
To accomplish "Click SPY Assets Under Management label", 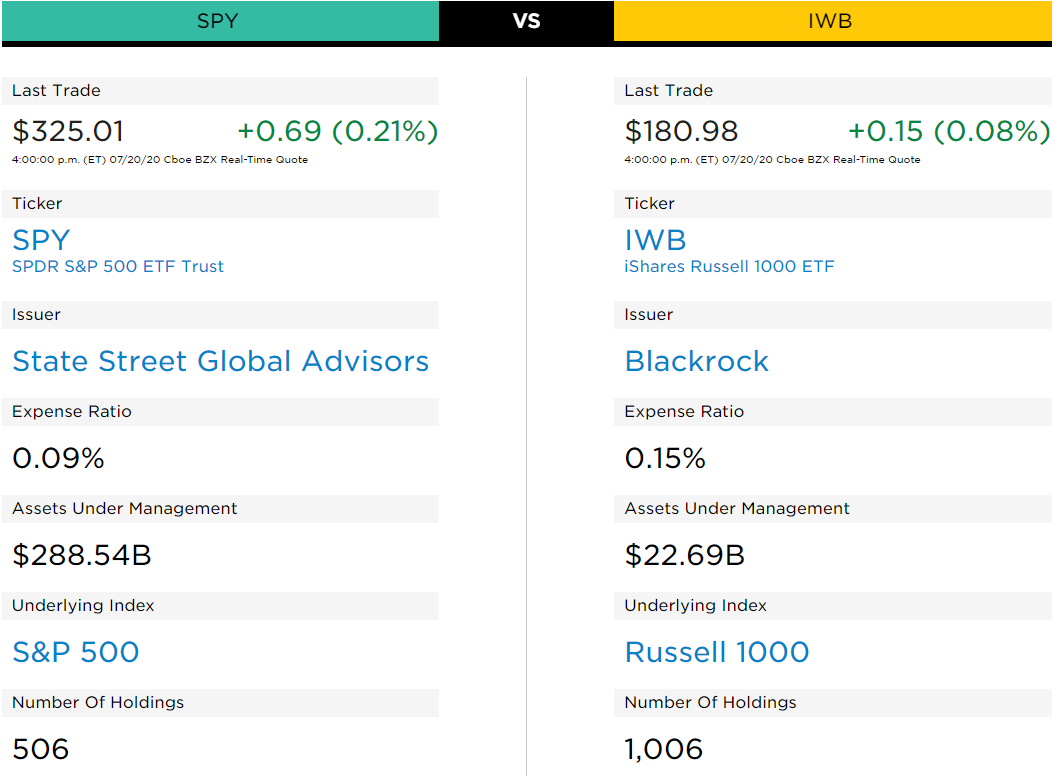I will pos(124,508).
